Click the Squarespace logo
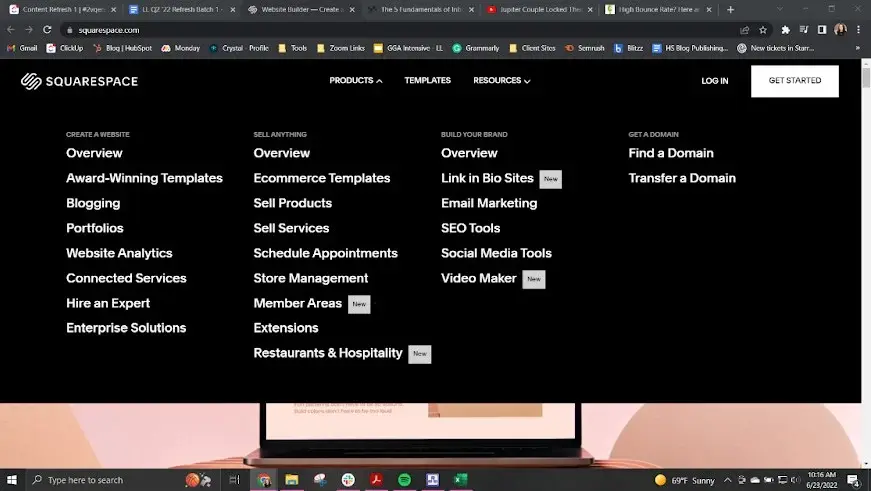Screen dimensions: 871x491 pyautogui.click(x=79, y=81)
